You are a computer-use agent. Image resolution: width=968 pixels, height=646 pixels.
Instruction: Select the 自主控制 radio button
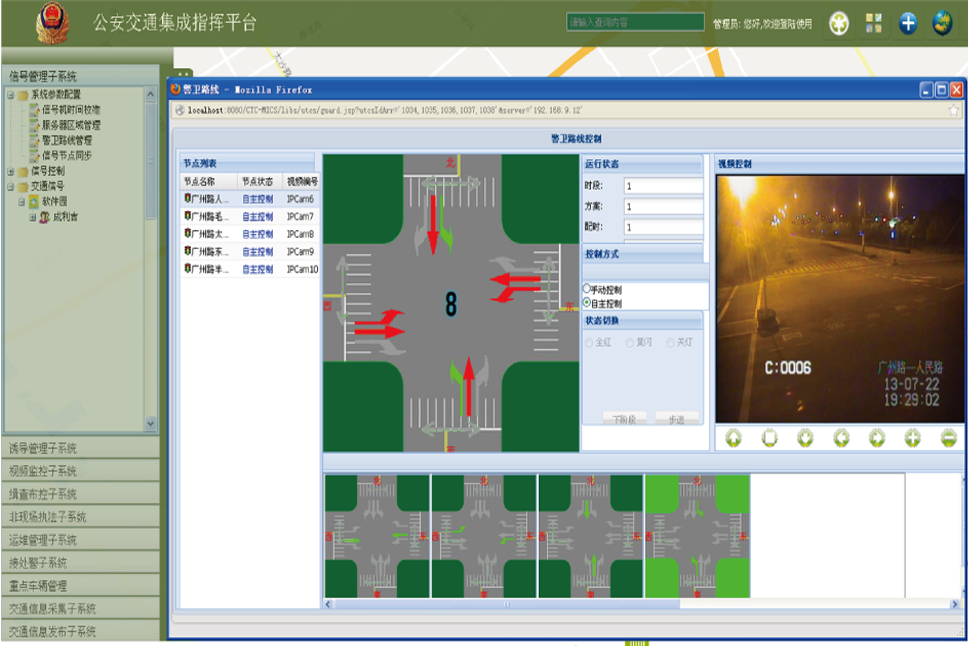pos(588,303)
